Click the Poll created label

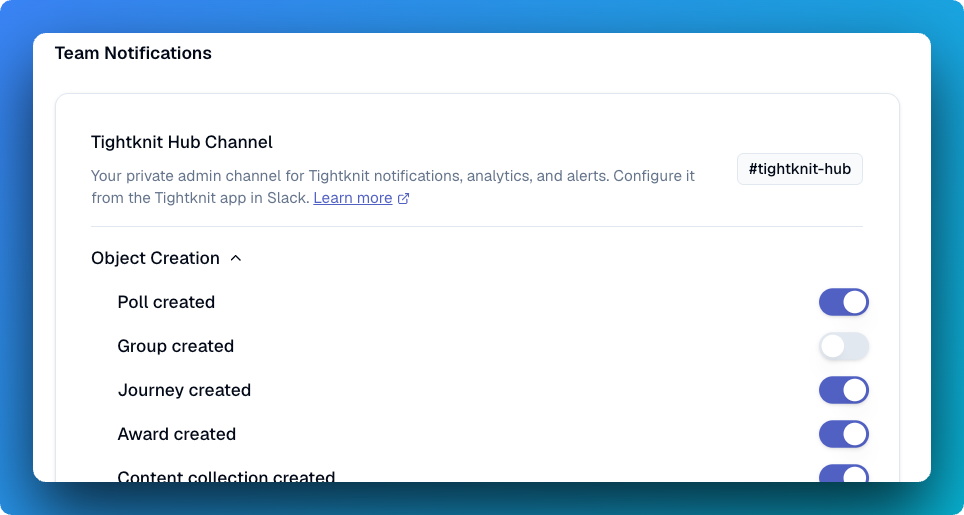click(x=166, y=302)
